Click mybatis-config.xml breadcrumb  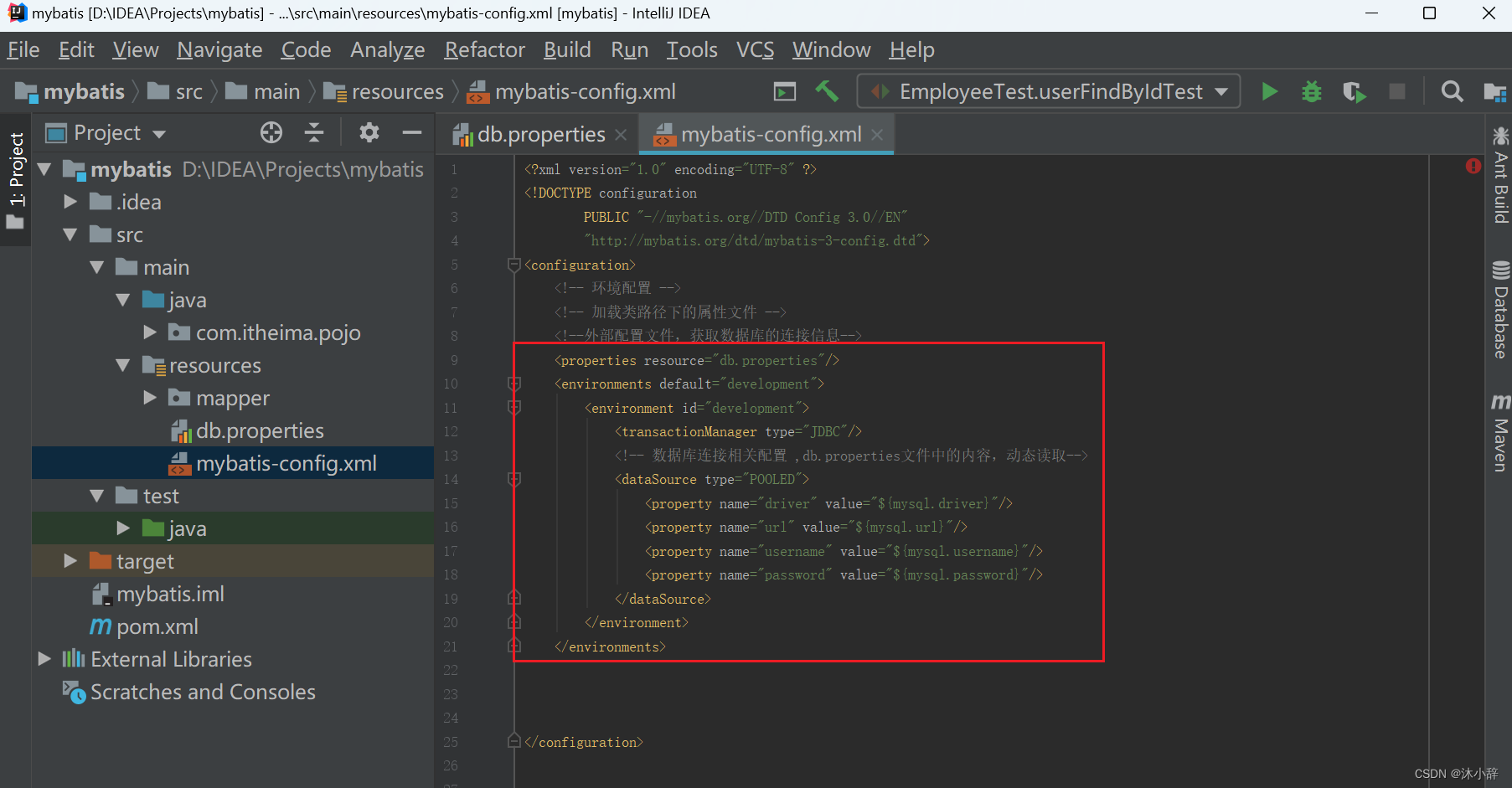(x=571, y=91)
